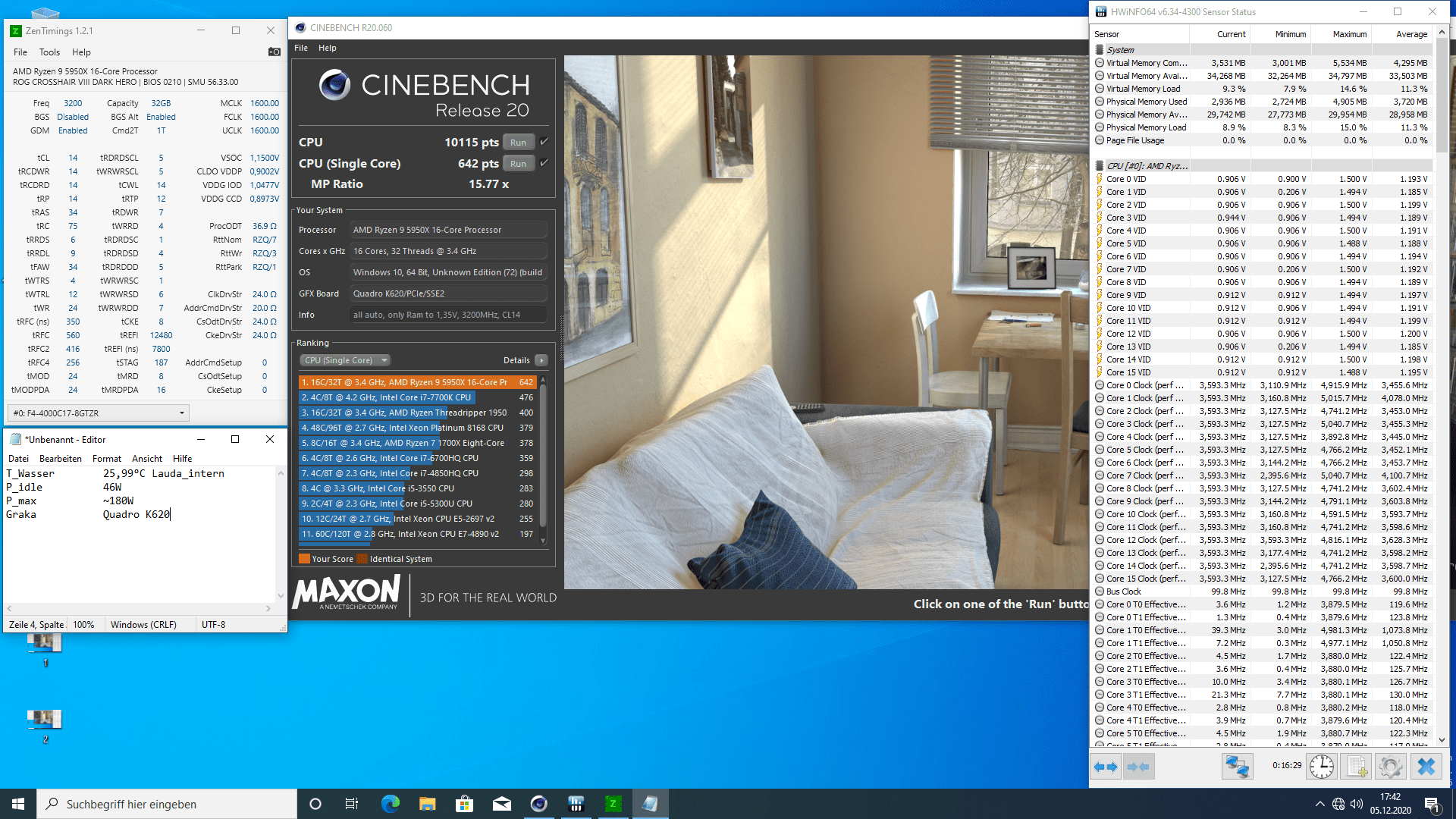This screenshot has width=1456, height=819.
Task: Click HWiNFO sensor list scroll down arrow
Action: pyautogui.click(x=1442, y=740)
